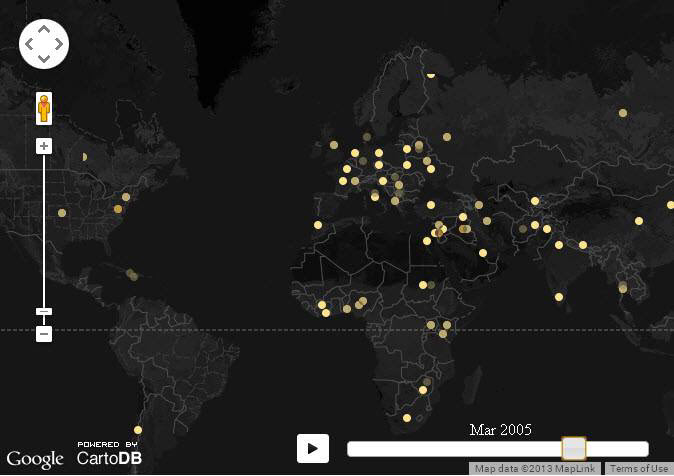Pan the map down with the arrow
This screenshot has height=476, width=674.
point(44,59)
